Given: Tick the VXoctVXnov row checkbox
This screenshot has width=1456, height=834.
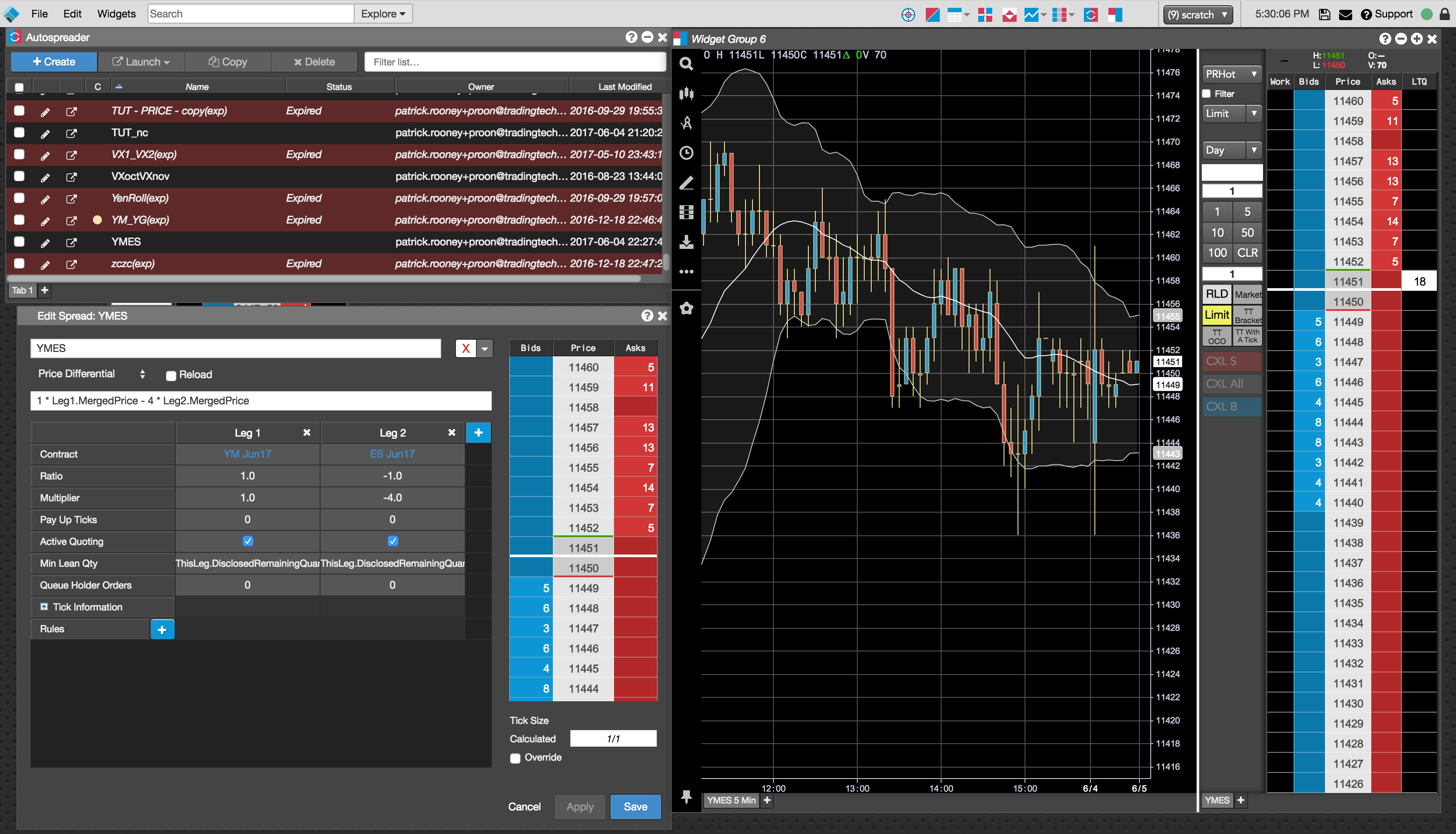Looking at the screenshot, I should (19, 176).
